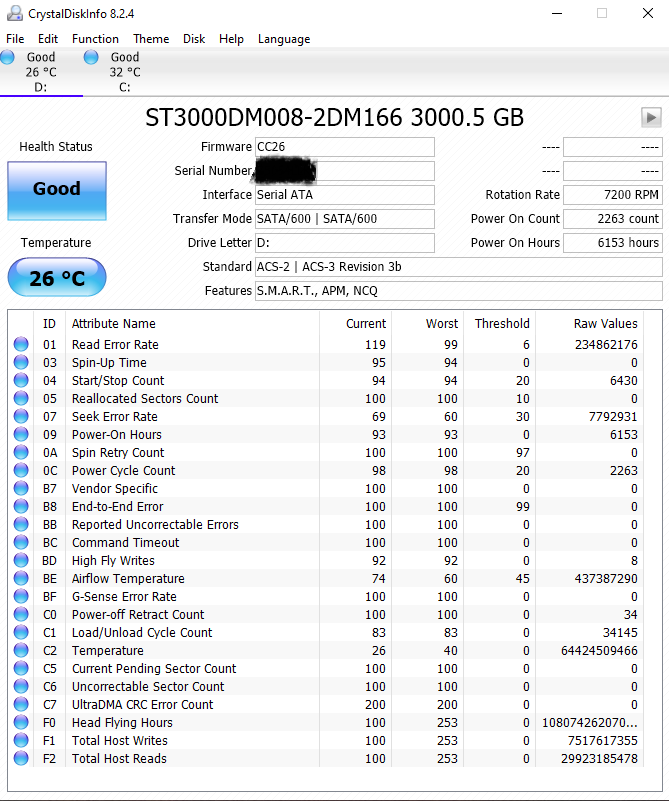669x801 pixels.
Task: Click status icon for Power-off Retract Count
Action: (21, 615)
